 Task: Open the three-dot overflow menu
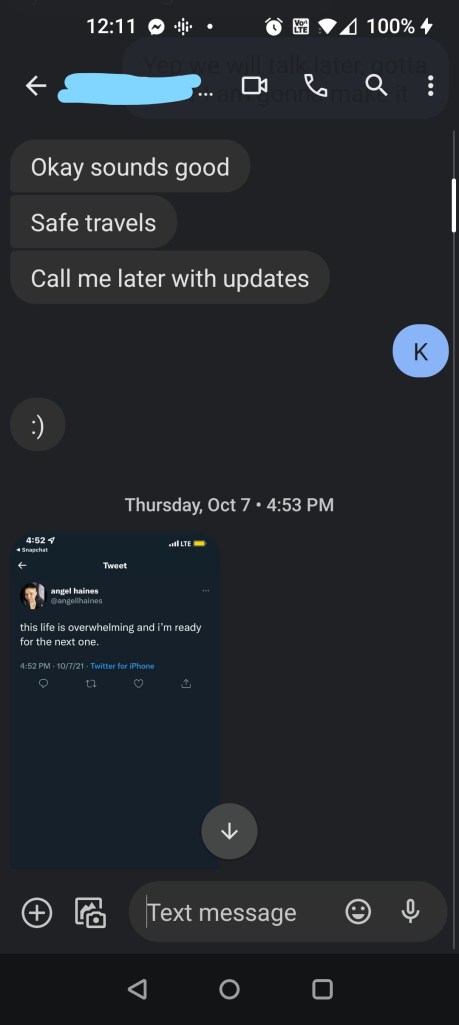coord(430,86)
